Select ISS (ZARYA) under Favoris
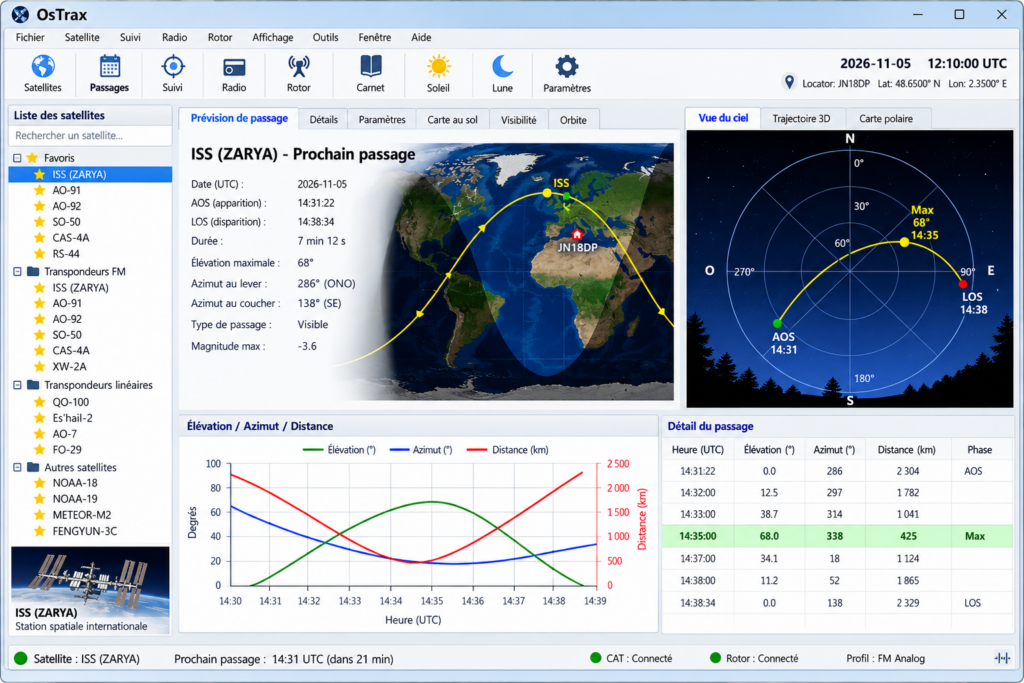Screen dimensions: 1024x683 (x=90, y=174)
